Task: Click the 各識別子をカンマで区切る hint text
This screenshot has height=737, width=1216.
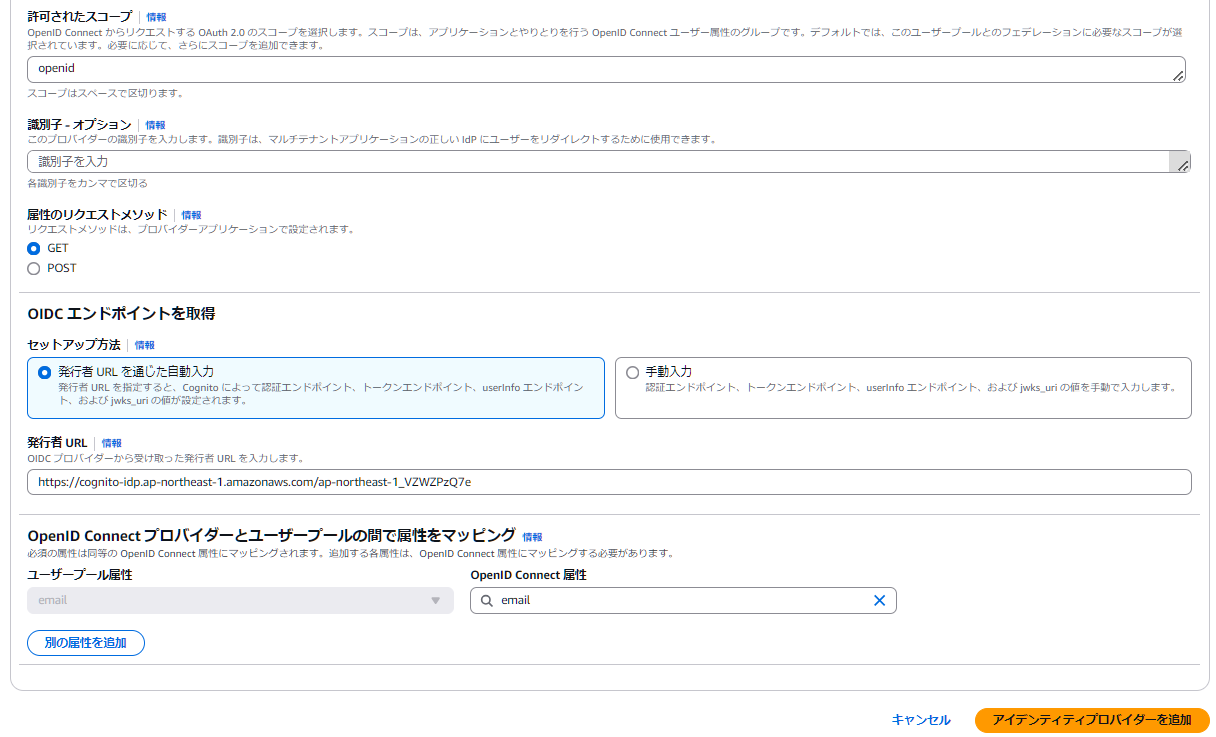Action: tap(88, 184)
